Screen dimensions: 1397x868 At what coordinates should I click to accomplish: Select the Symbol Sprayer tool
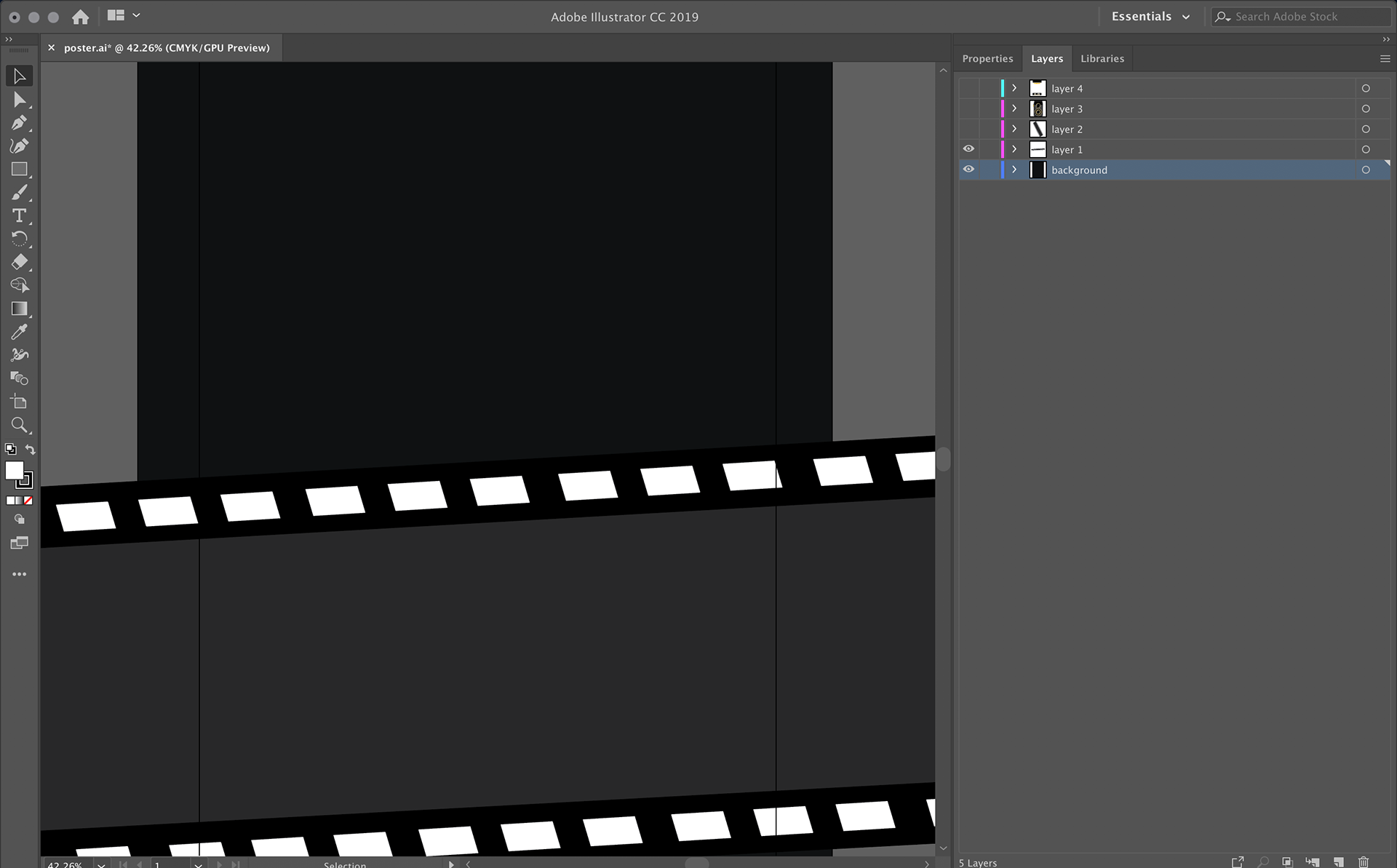(x=20, y=355)
